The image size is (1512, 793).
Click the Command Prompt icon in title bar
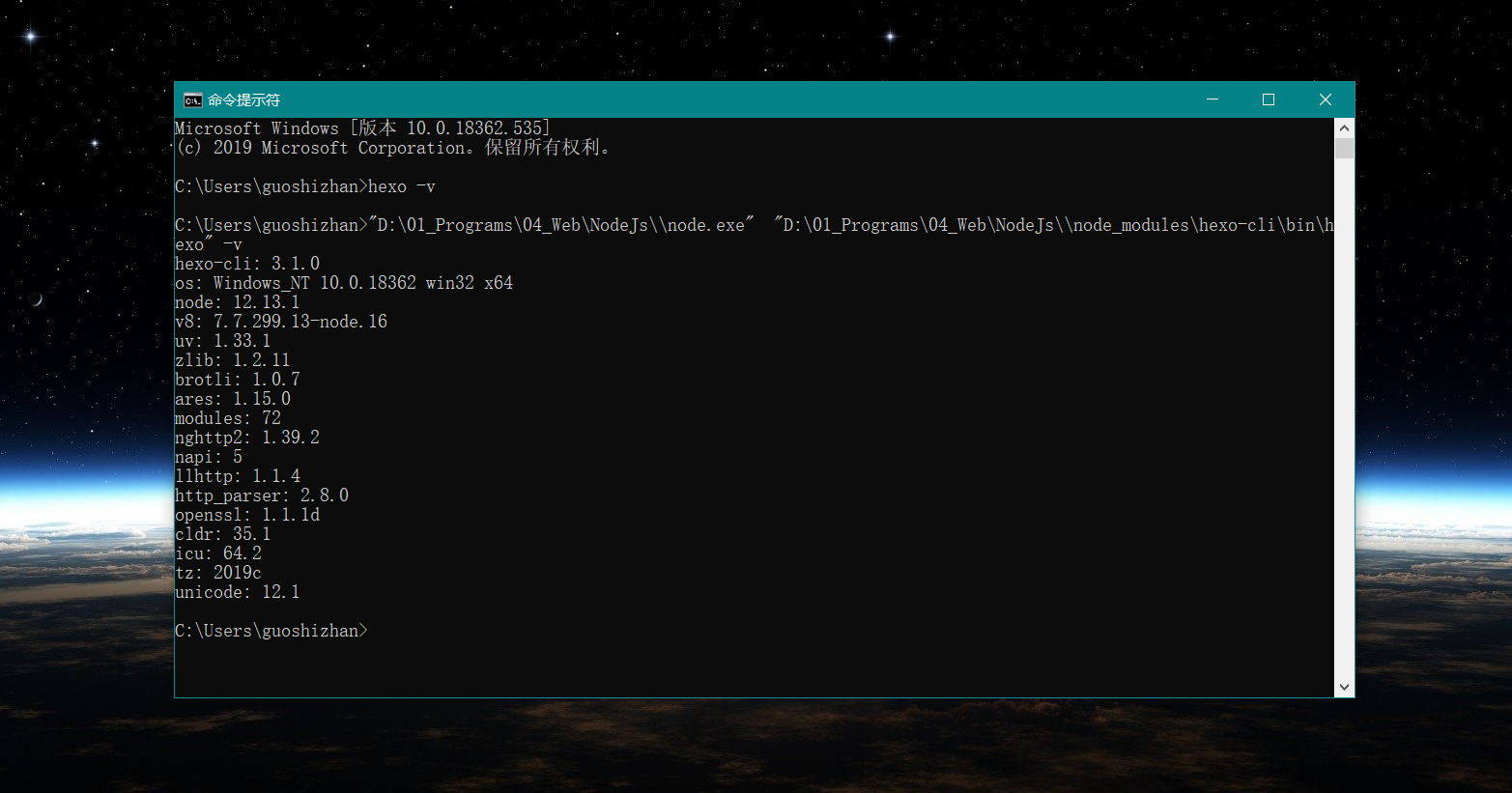pyautogui.click(x=192, y=99)
